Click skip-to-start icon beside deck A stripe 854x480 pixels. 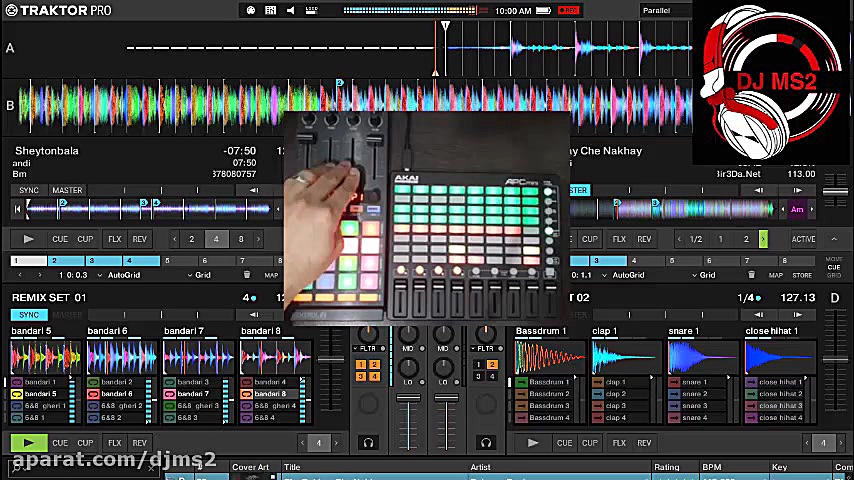pos(19,209)
